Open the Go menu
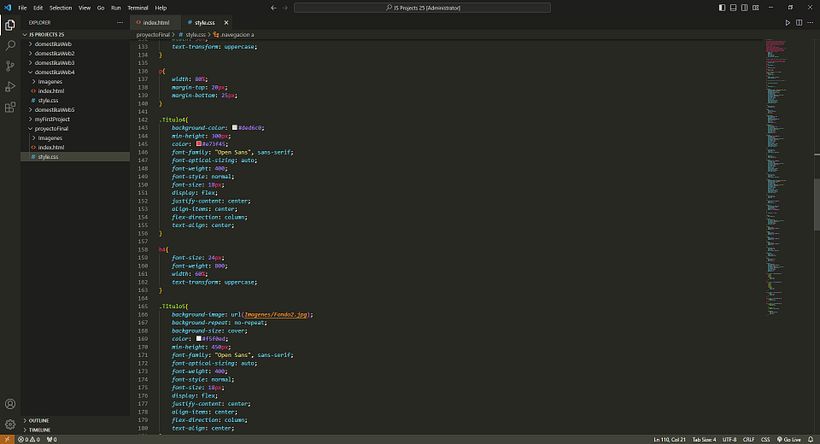Viewport: 820px width, 444px height. pos(100,8)
